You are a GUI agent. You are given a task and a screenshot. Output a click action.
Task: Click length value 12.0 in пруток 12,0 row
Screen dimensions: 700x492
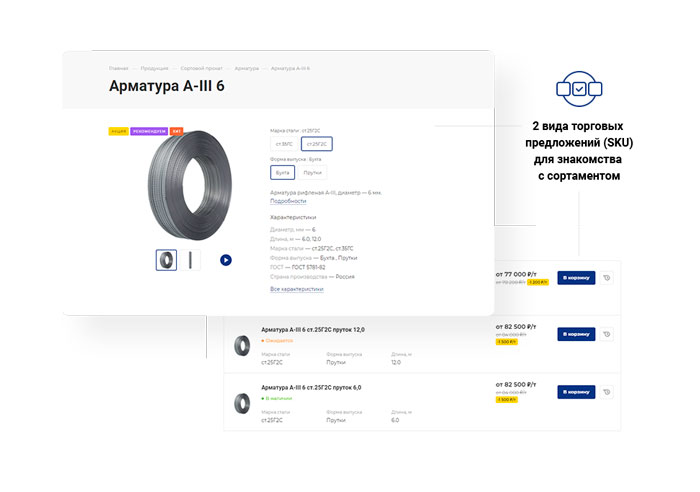[x=396, y=363]
